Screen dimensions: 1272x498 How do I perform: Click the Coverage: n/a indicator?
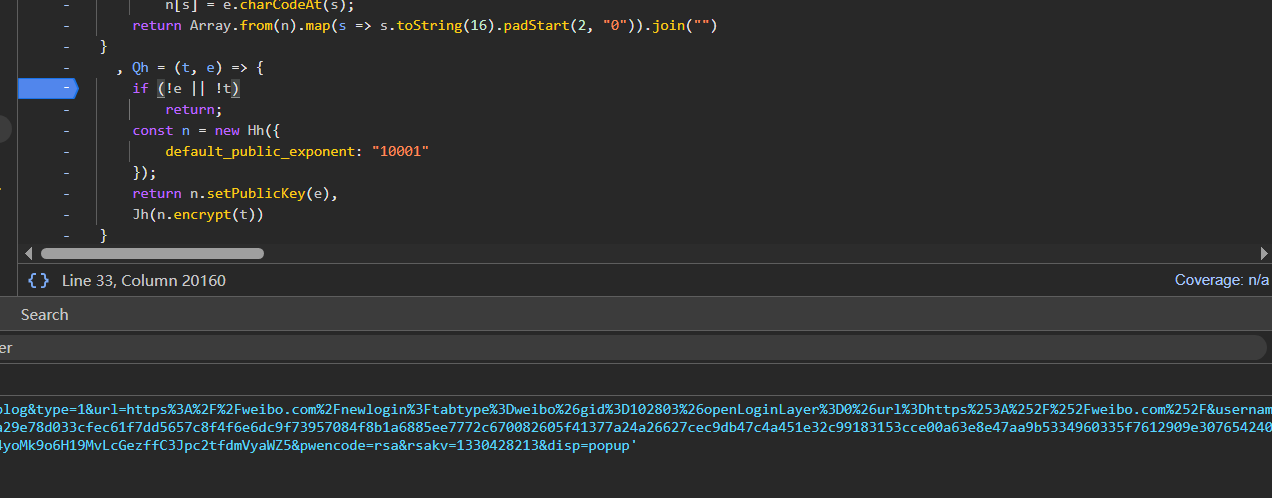(x=1221, y=281)
